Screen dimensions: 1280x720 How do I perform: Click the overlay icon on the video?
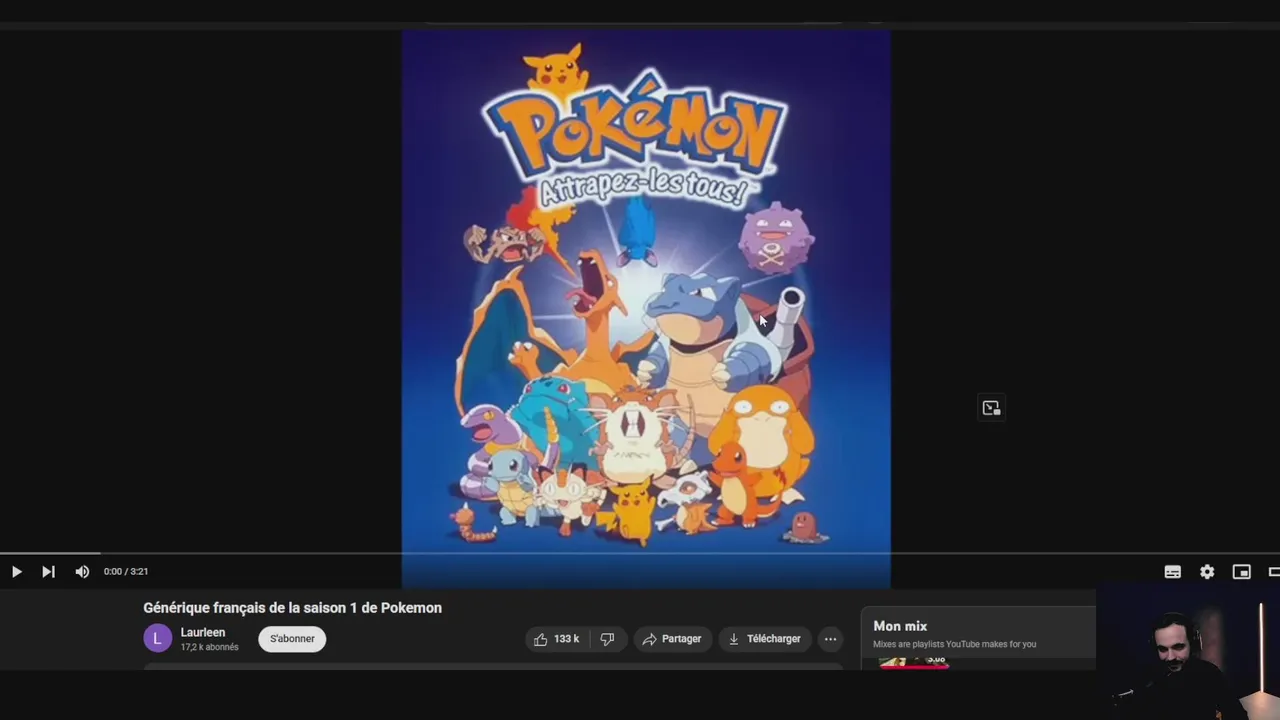click(991, 408)
